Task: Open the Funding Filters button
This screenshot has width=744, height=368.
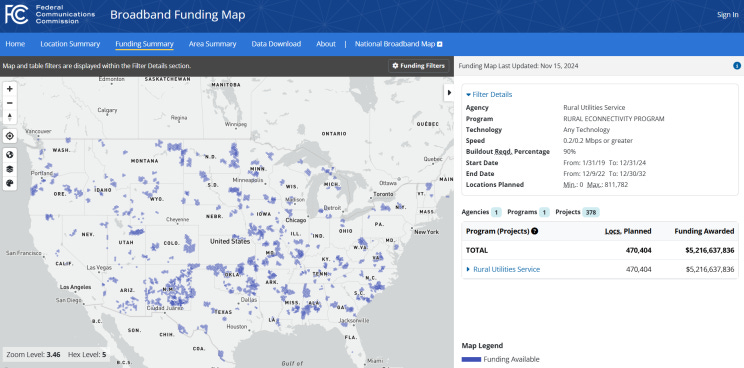Action: click(418, 66)
